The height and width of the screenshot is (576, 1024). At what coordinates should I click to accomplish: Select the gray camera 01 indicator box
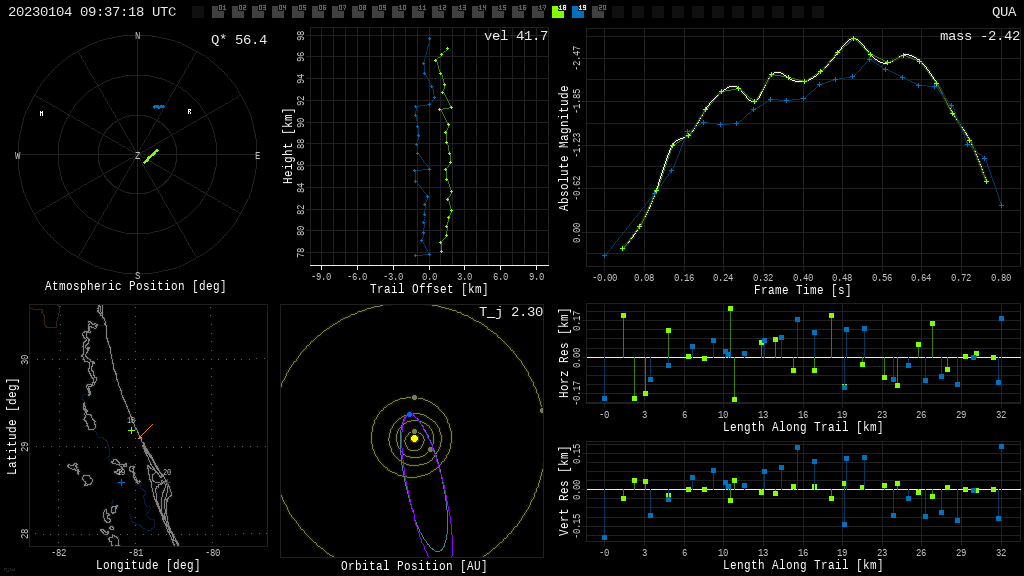point(218,12)
